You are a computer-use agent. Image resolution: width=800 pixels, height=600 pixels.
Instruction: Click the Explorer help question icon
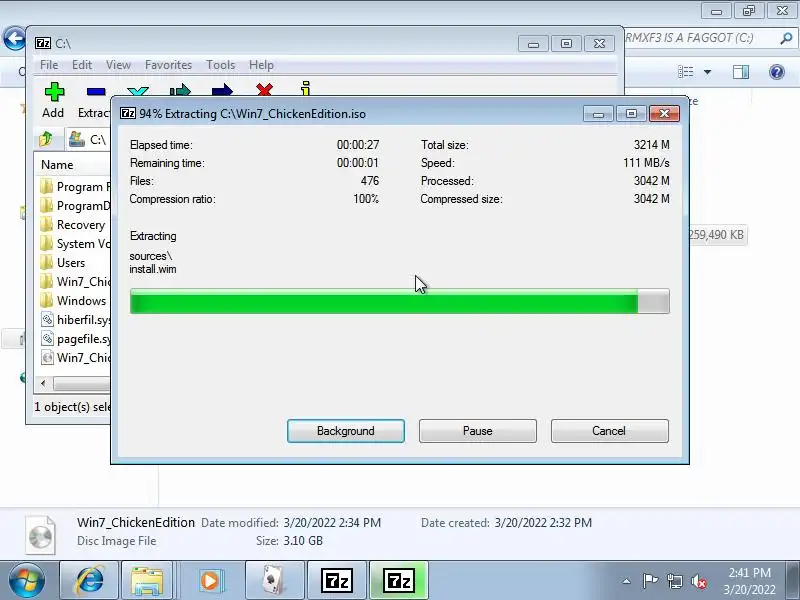pyautogui.click(x=777, y=72)
